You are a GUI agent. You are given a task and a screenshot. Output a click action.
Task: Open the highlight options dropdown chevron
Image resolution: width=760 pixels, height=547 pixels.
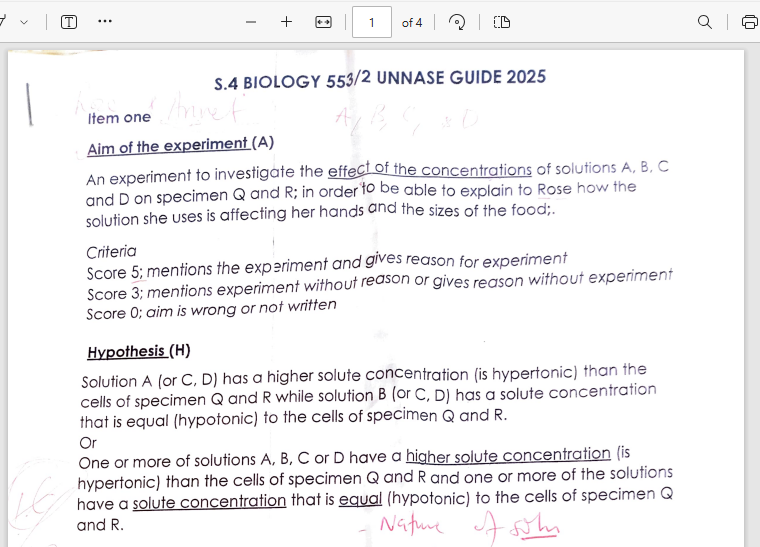[x=24, y=22]
